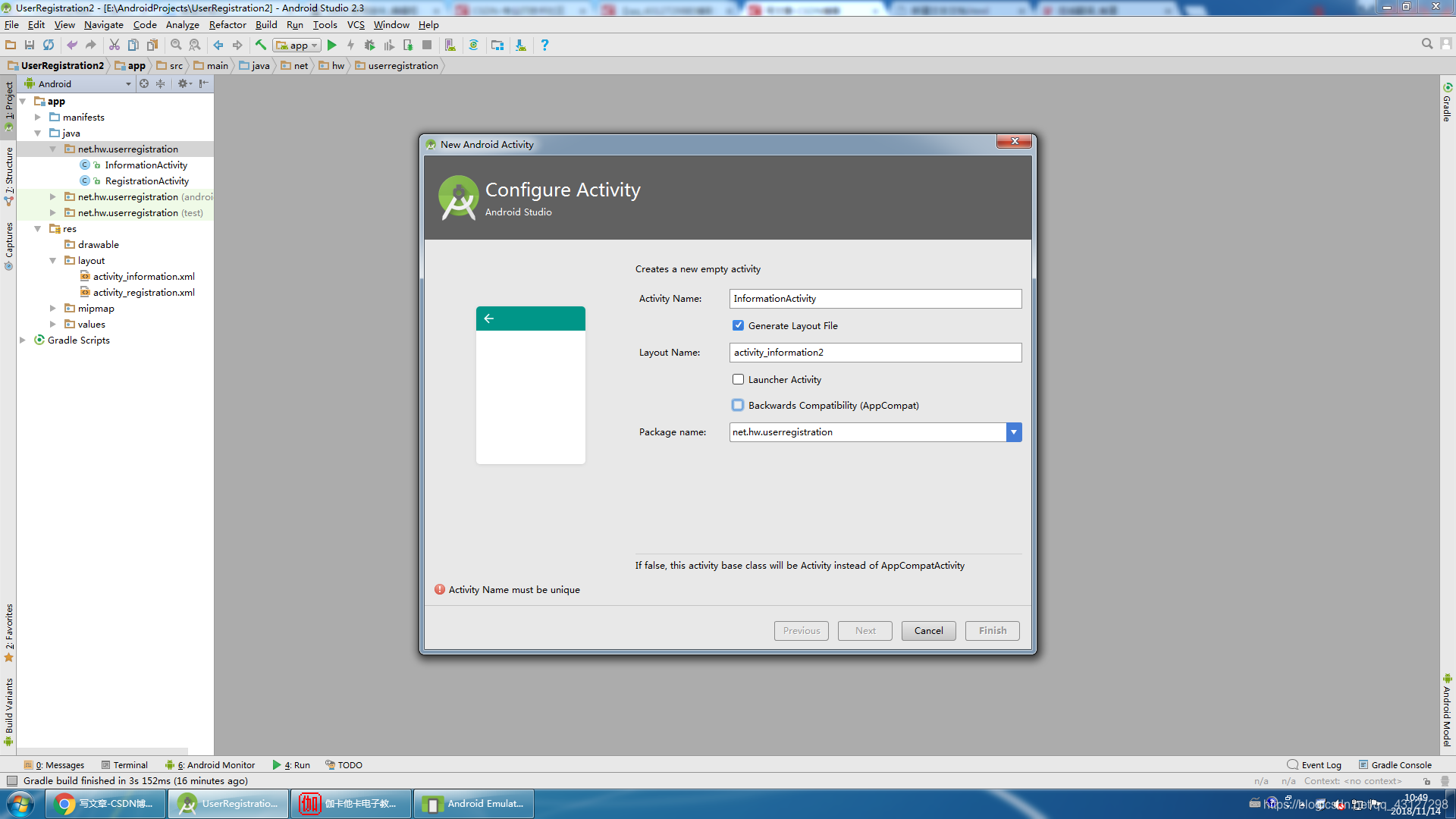1456x819 pixels.
Task: Click the Scroll from Source target icon
Action: click(144, 84)
